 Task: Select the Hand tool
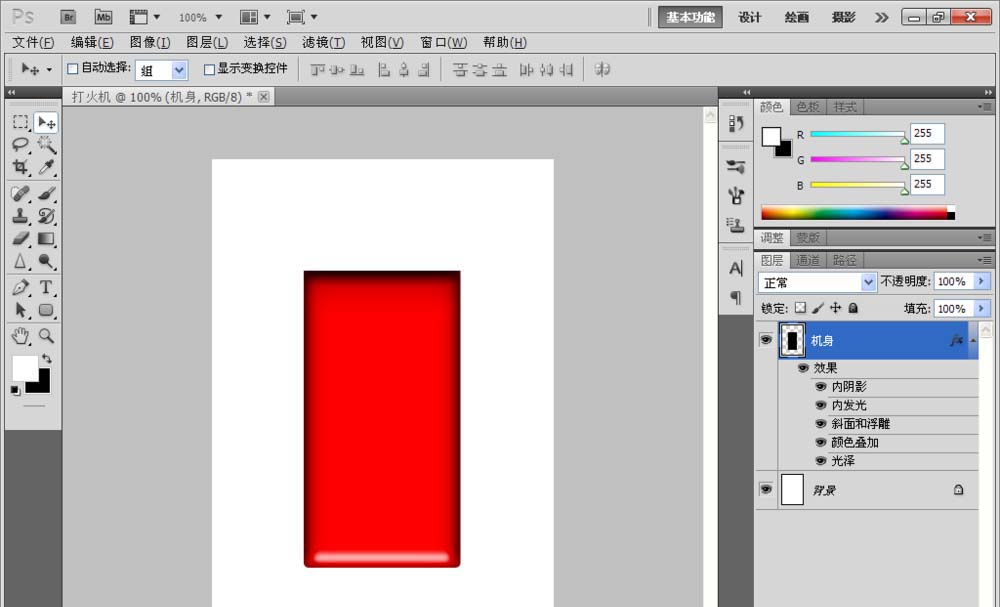[22, 335]
